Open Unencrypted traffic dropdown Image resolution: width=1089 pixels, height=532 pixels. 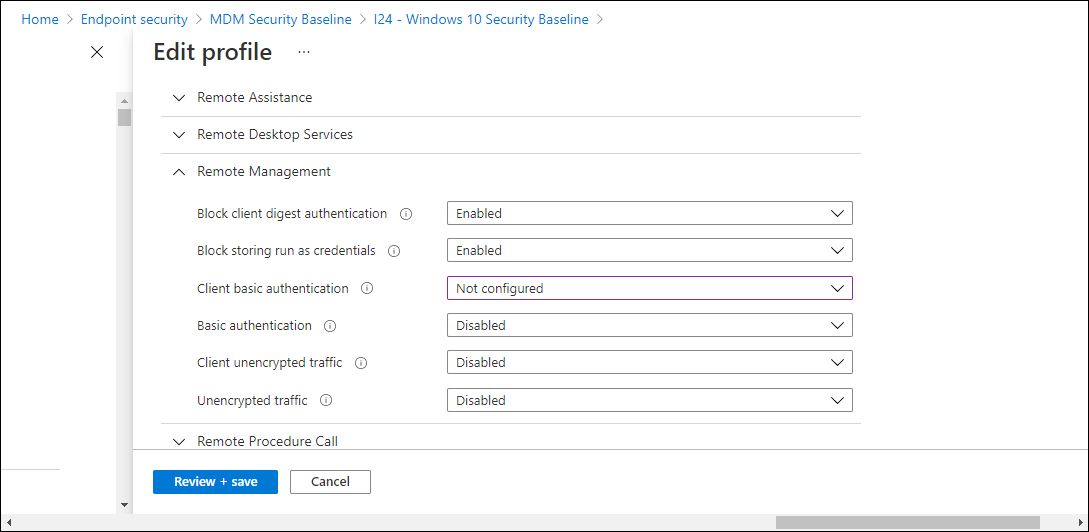pyautogui.click(x=649, y=400)
